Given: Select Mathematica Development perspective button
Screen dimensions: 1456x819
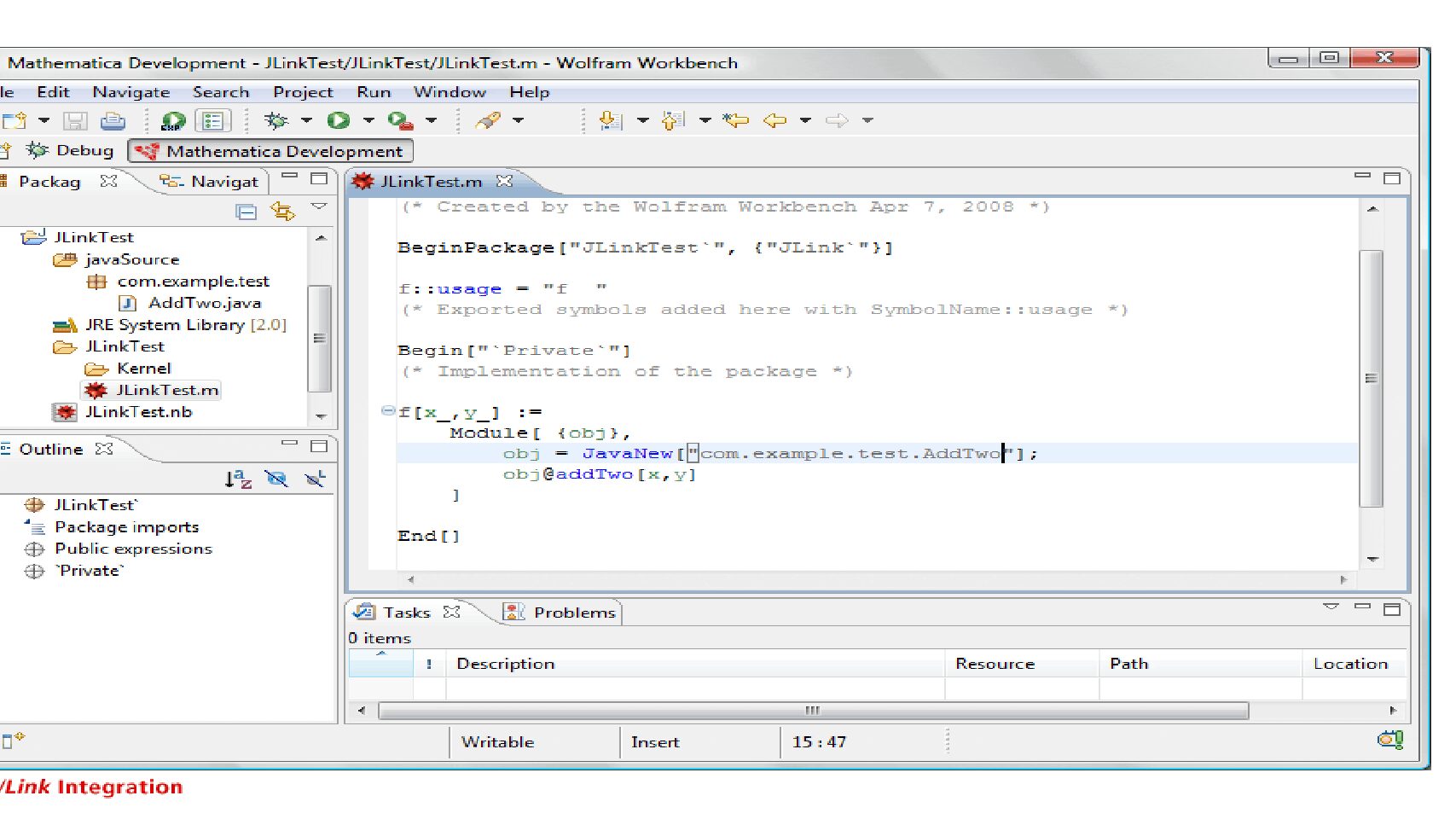Looking at the screenshot, I should pyautogui.click(x=270, y=151).
